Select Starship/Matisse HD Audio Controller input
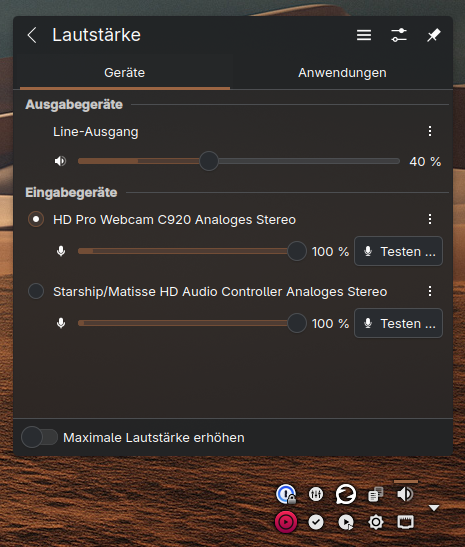 (x=36, y=291)
